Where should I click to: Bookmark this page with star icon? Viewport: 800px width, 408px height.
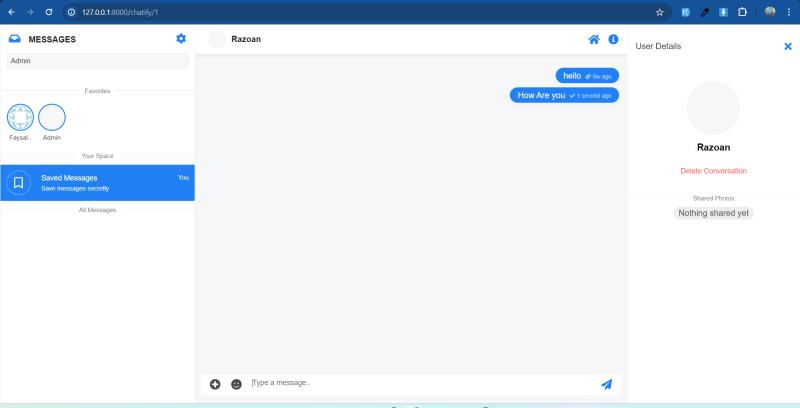coord(659,12)
